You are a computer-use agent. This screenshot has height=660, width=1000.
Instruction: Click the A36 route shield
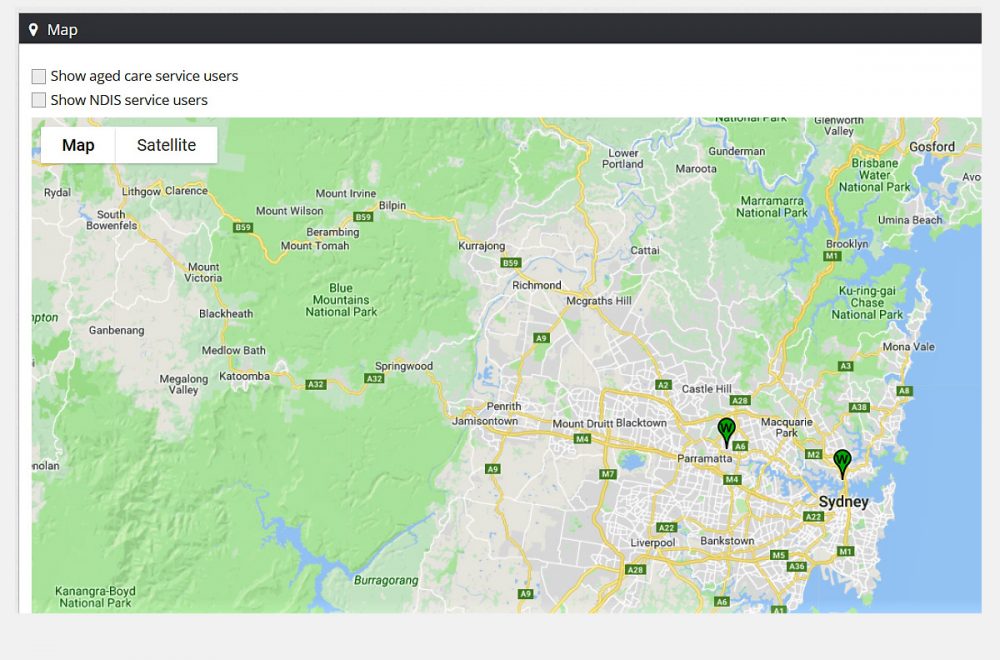(797, 566)
